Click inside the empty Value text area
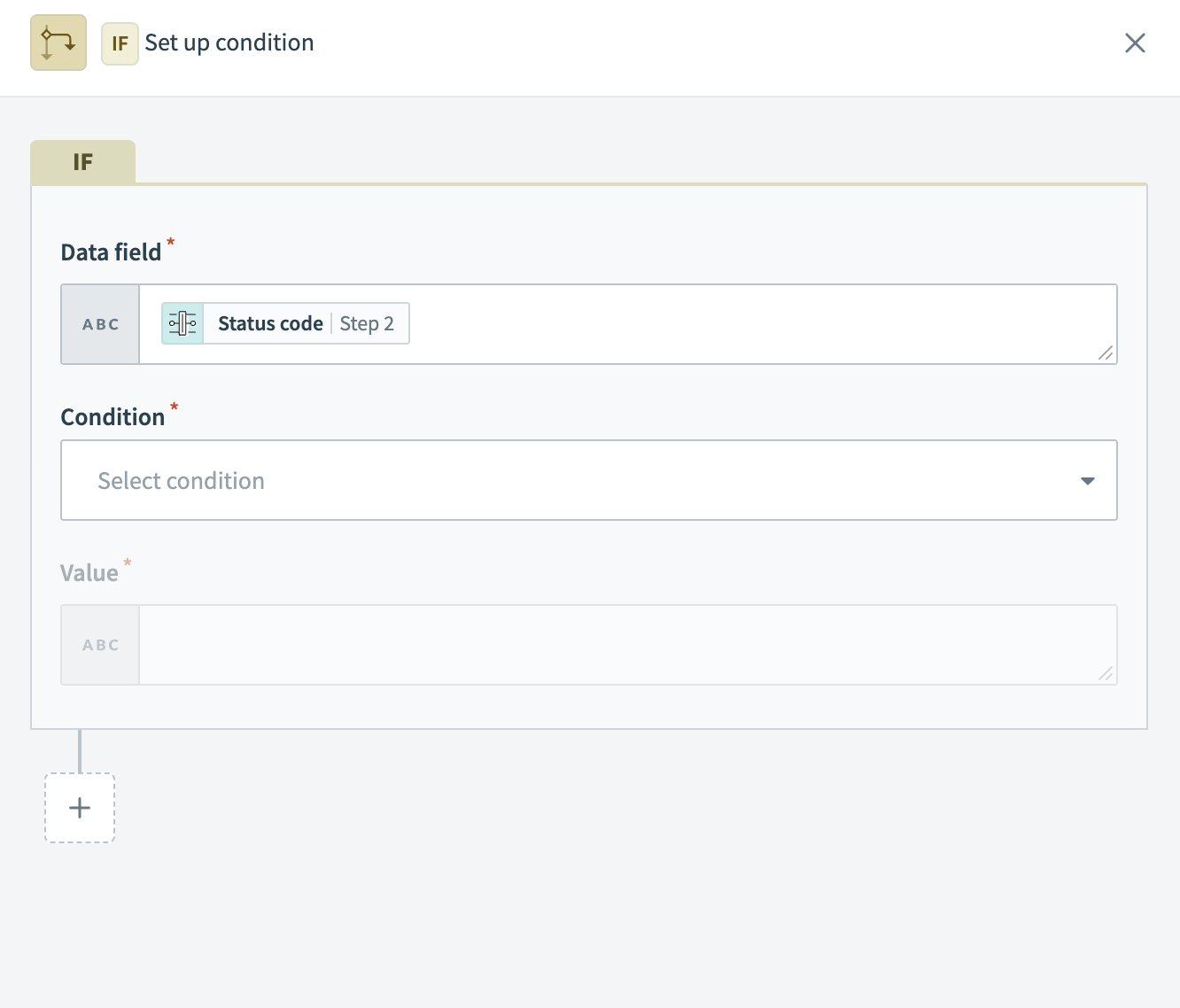 click(620, 645)
